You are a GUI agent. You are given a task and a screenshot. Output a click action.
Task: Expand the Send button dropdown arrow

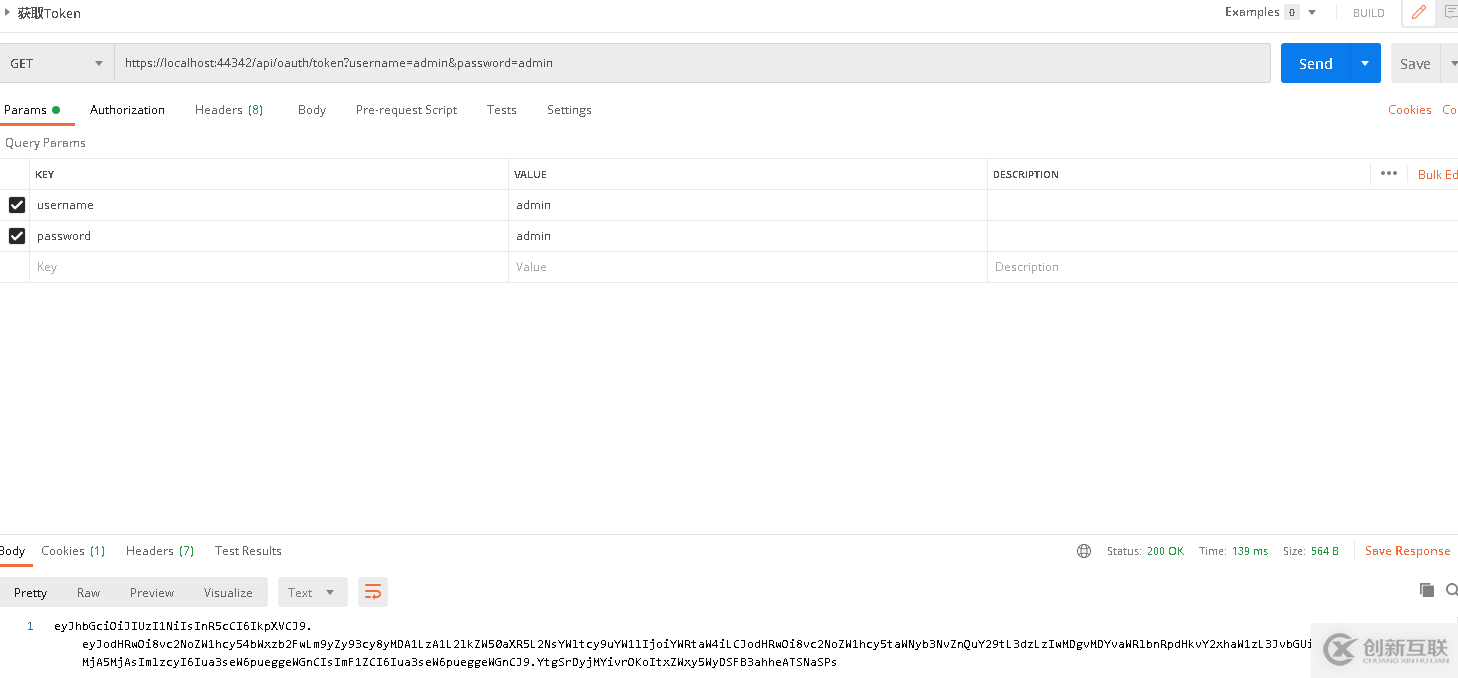point(1365,63)
